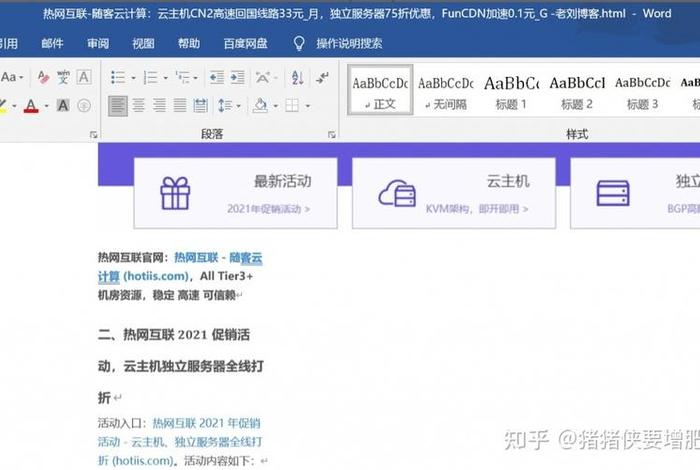700x470 pixels.
Task: Toggle gray Character Shading A
Action: click(63, 106)
